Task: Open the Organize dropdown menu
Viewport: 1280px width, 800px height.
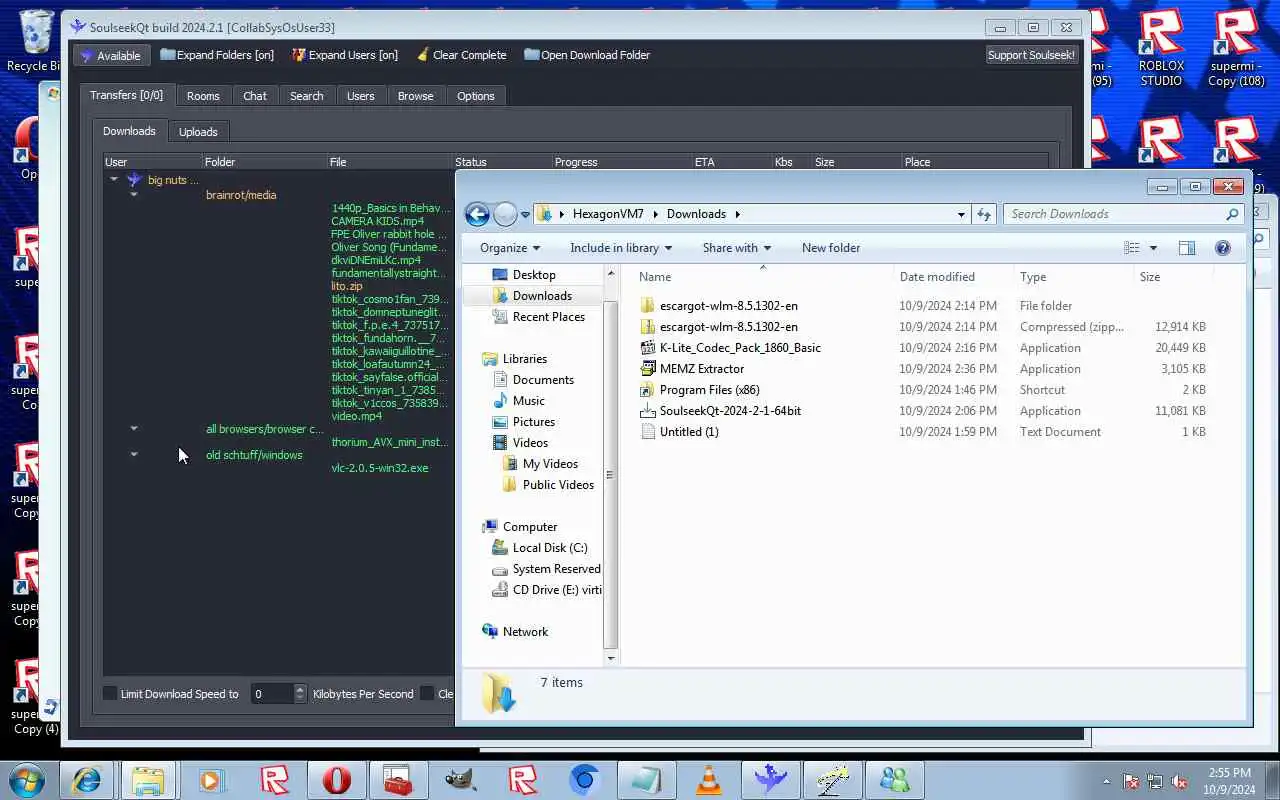Action: 510,248
